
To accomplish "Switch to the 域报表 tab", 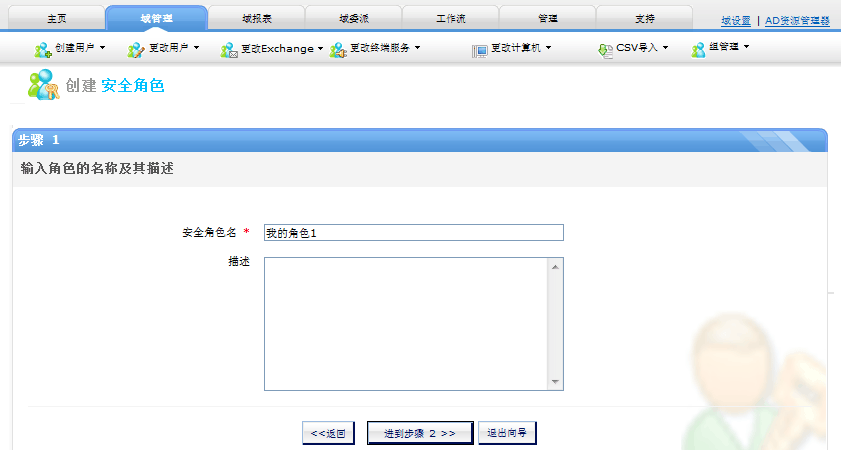I will [255, 19].
